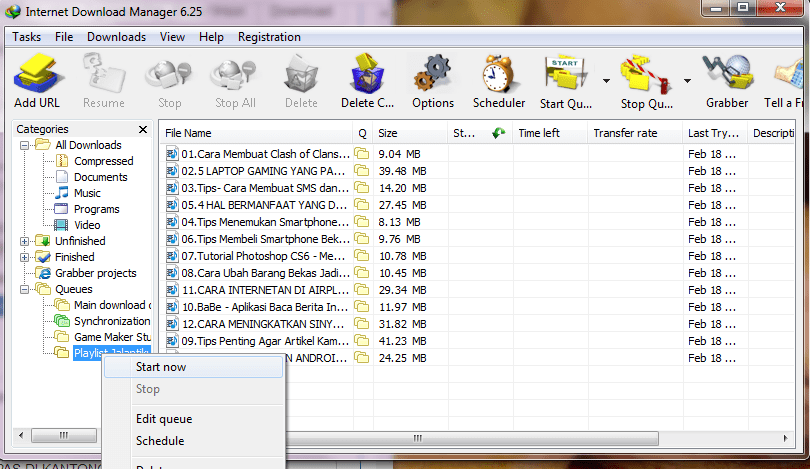Open the View menu
The image size is (810, 469).
[172, 37]
